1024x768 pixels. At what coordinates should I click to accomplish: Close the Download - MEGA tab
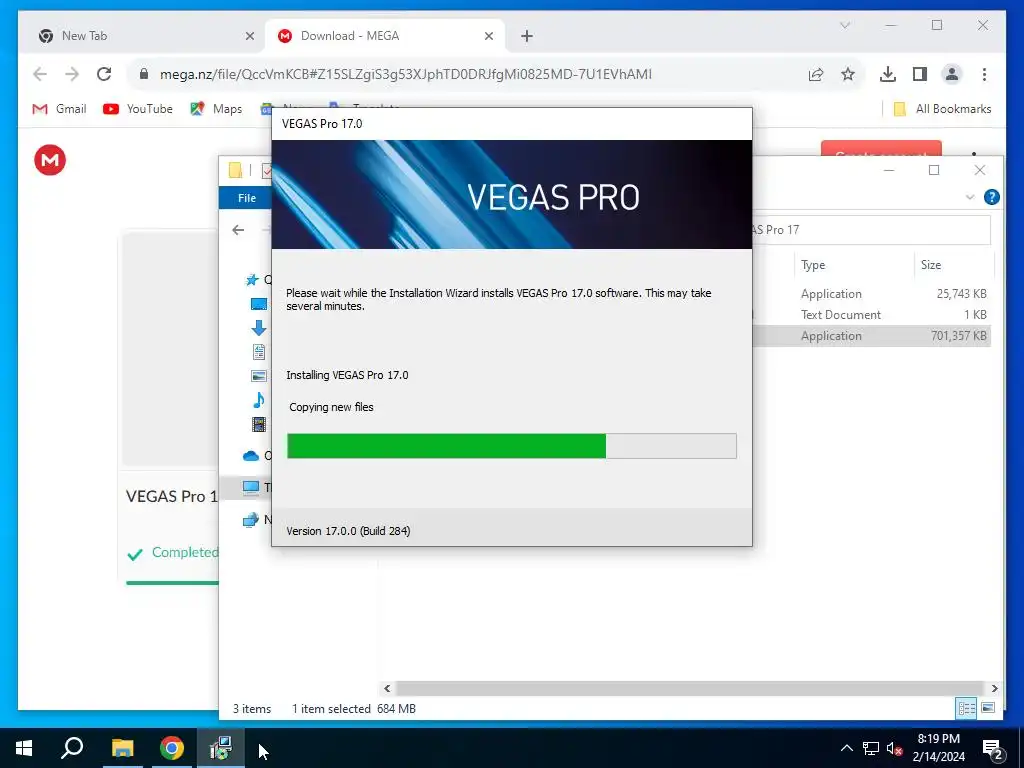click(488, 36)
